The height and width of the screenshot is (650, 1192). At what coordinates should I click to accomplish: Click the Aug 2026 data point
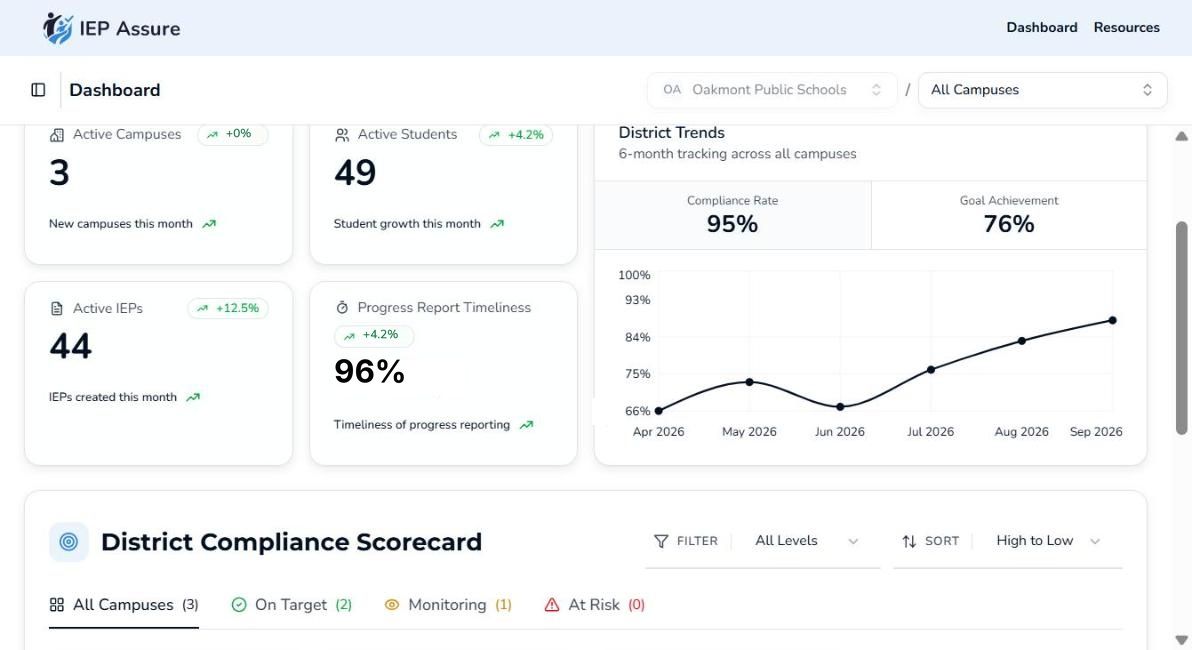point(1022,341)
